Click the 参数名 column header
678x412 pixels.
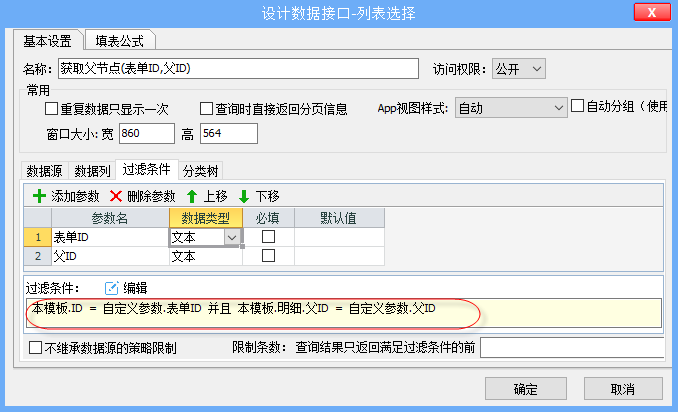pos(110,218)
